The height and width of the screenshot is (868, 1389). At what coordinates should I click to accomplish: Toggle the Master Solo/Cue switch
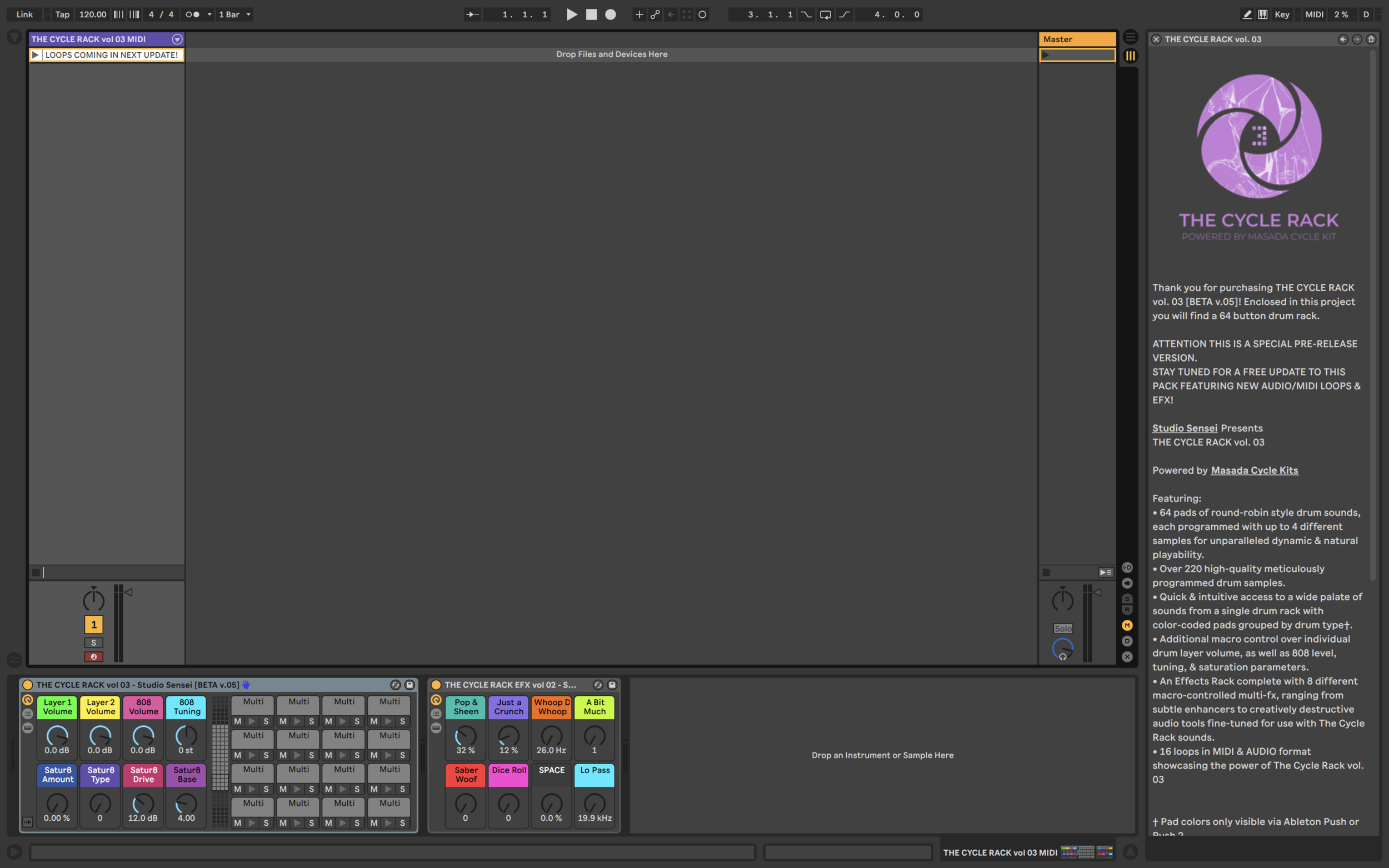click(1062, 629)
